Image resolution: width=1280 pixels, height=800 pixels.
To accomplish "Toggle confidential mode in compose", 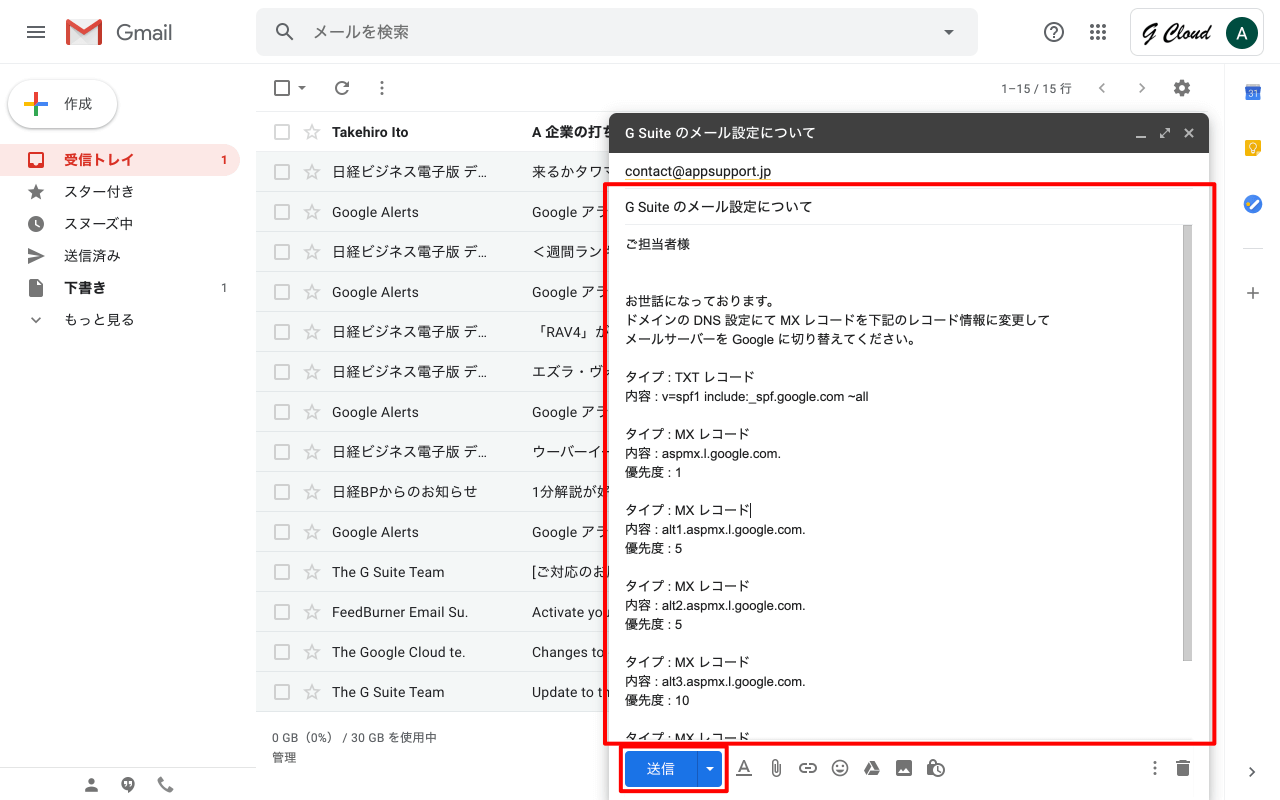I will click(x=936, y=768).
